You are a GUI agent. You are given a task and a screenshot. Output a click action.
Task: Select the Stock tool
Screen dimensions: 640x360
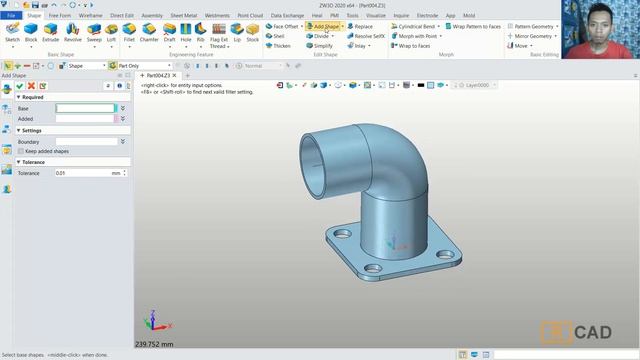[x=253, y=32]
